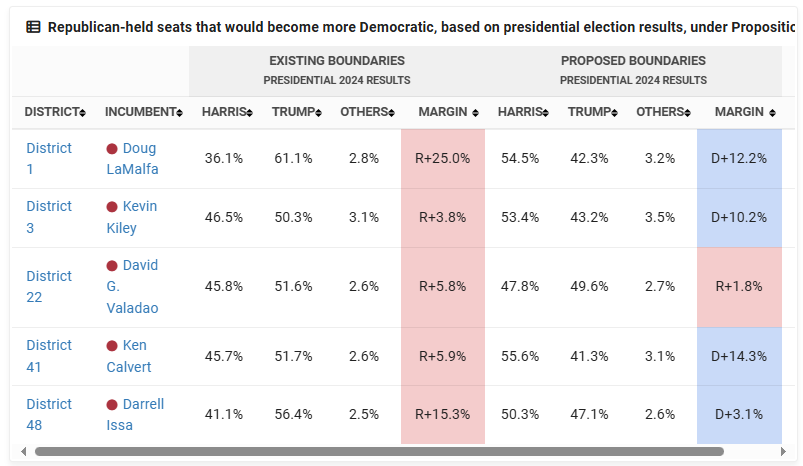
Task: Click the red party dot beside David G. Valadao
Action: click(112, 266)
